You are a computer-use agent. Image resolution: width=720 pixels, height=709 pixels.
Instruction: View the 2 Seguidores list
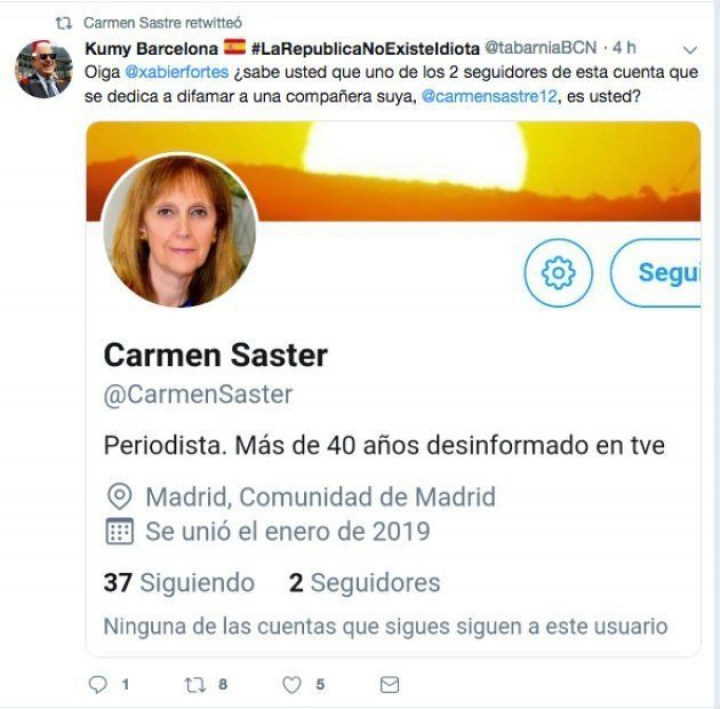point(365,582)
